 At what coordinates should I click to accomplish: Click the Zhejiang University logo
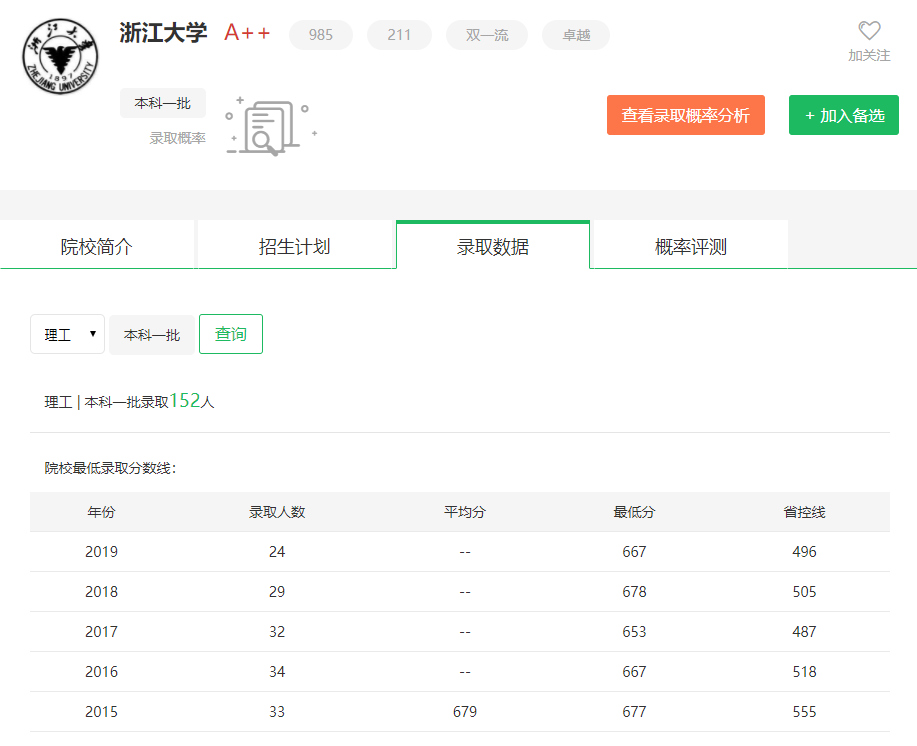pyautogui.click(x=60, y=56)
